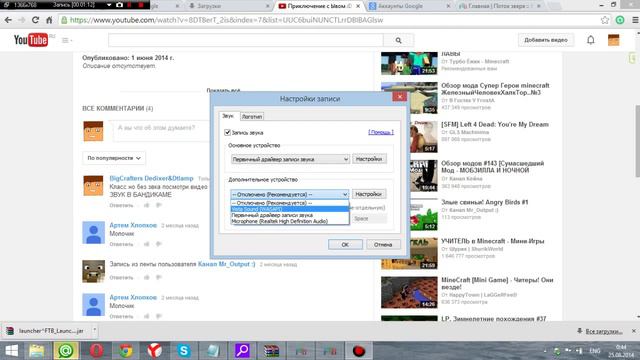Open the Bandicam top bar dropdown arrow
The height and width of the screenshot is (360, 640).
pos(109,5)
